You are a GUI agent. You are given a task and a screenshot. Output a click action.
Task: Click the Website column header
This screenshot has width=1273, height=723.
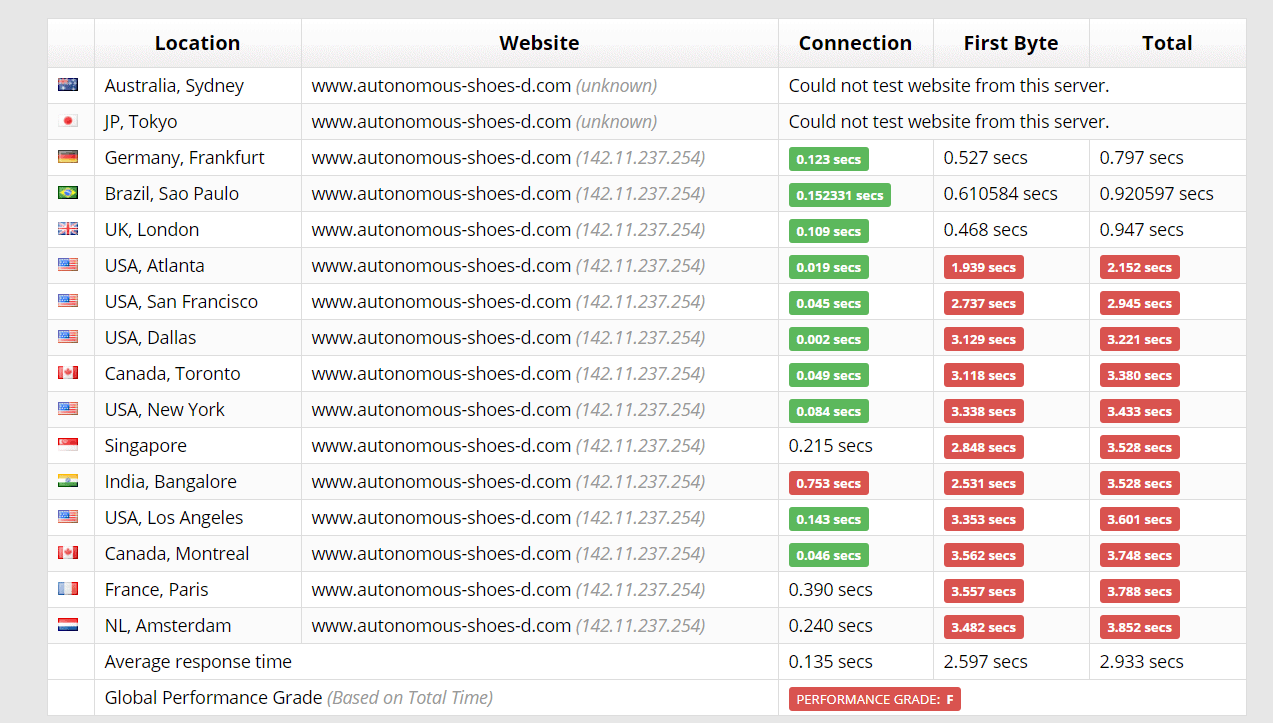click(x=539, y=43)
